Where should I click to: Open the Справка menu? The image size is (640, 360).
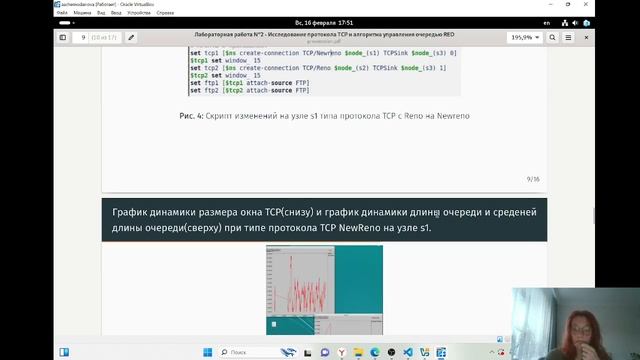165,13
